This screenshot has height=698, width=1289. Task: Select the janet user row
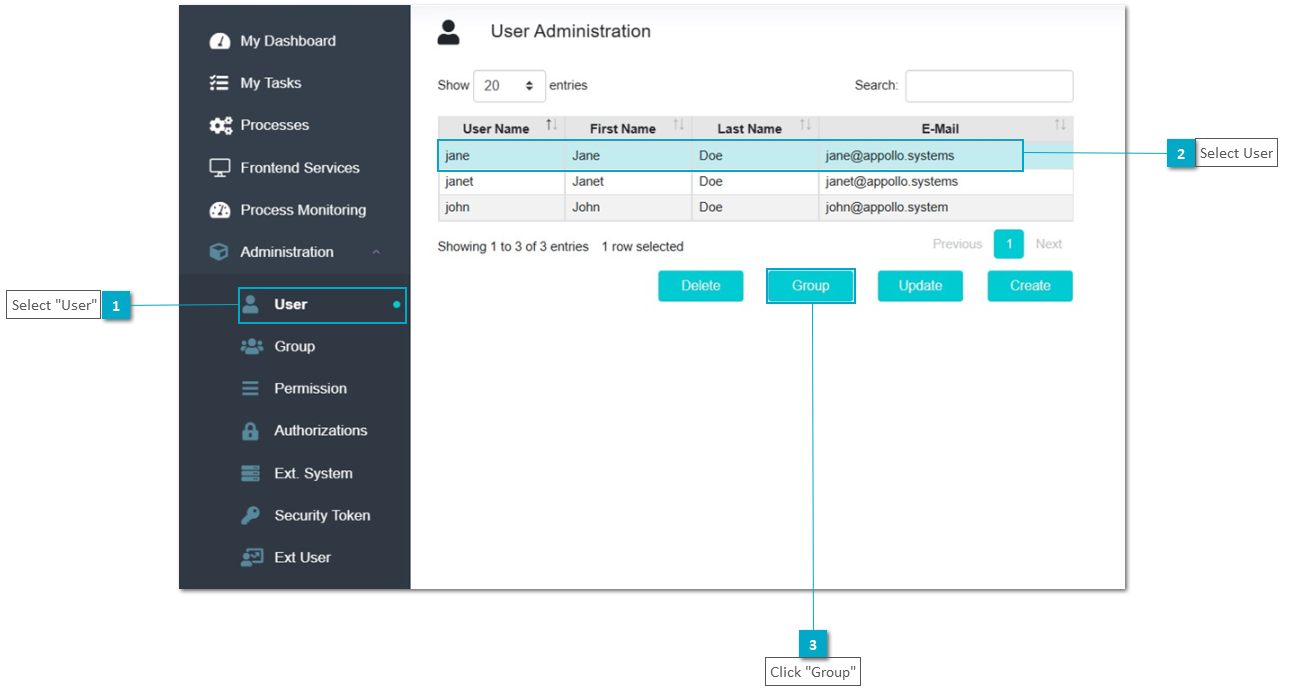[755, 182]
